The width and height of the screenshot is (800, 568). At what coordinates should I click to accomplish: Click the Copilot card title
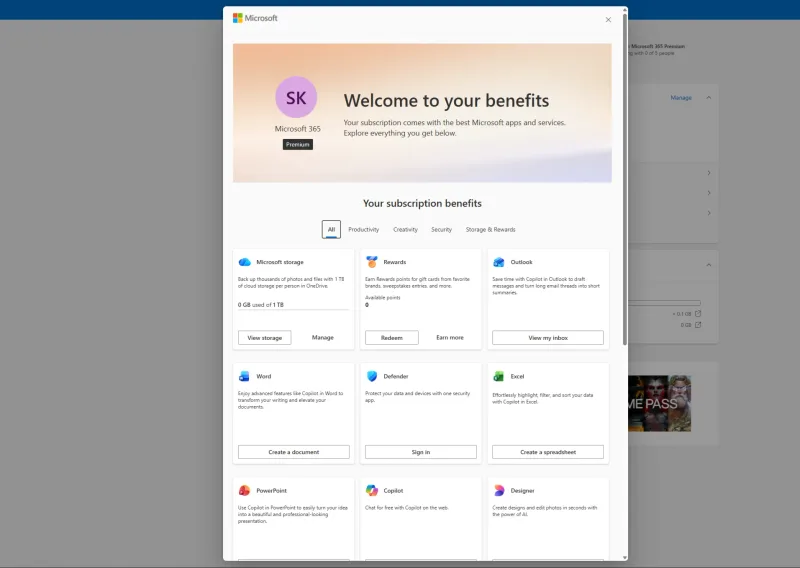[x=393, y=490]
